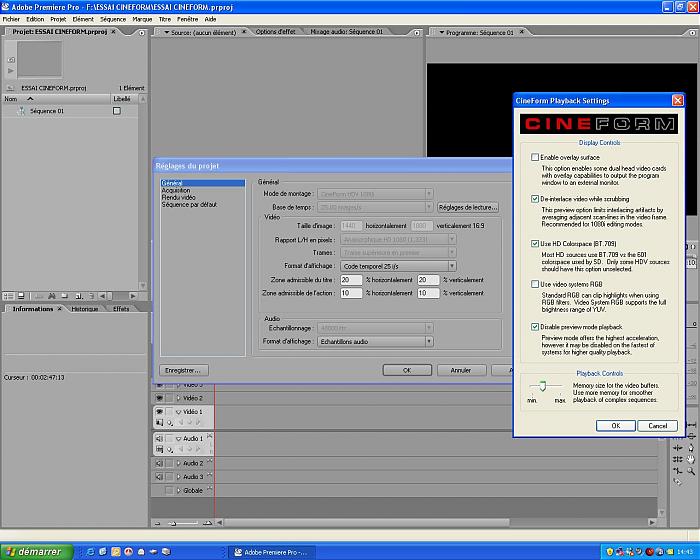Screen dimensions: 700x560
Task: Mute Audio 2 track speaker toggle
Action: (x=159, y=463)
